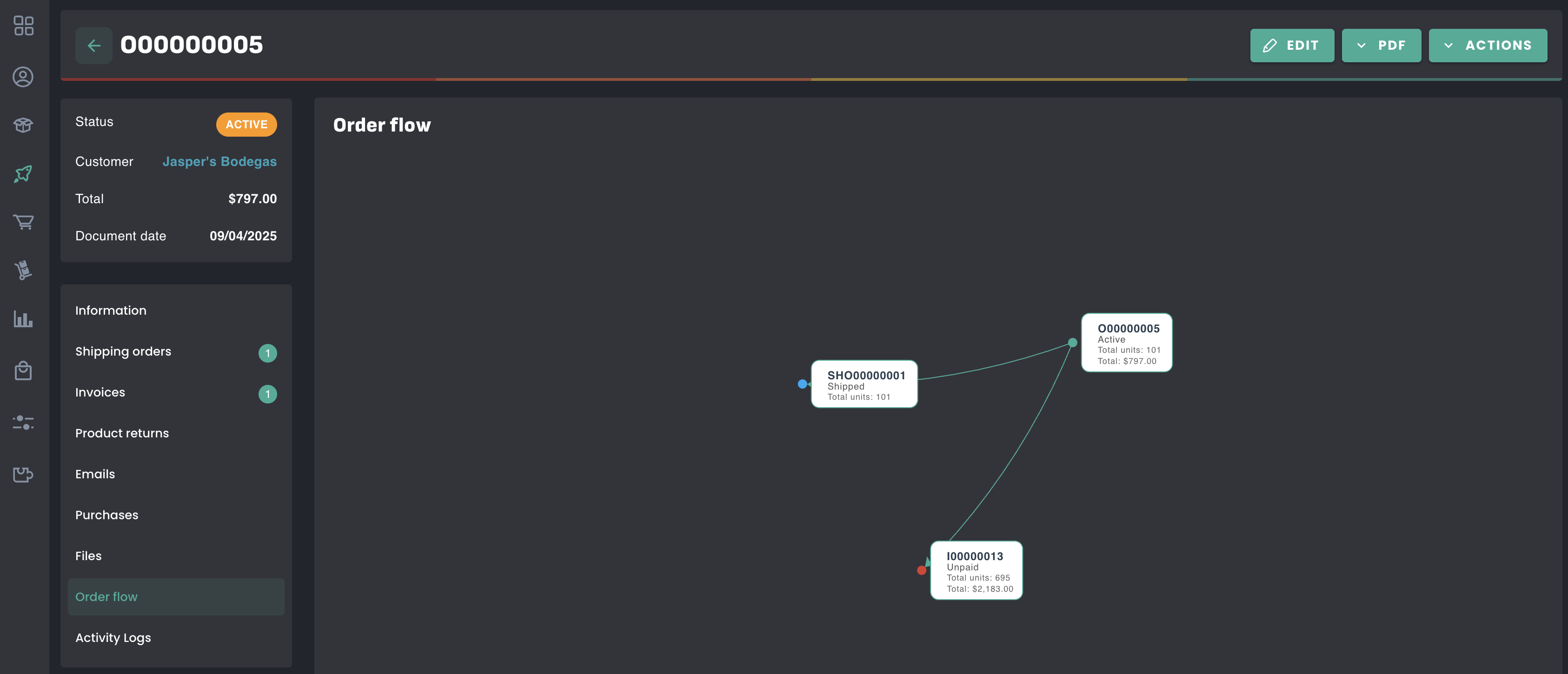Image resolution: width=1568 pixels, height=674 pixels.
Task: Open the user profile icon in sidebar
Action: 23,77
